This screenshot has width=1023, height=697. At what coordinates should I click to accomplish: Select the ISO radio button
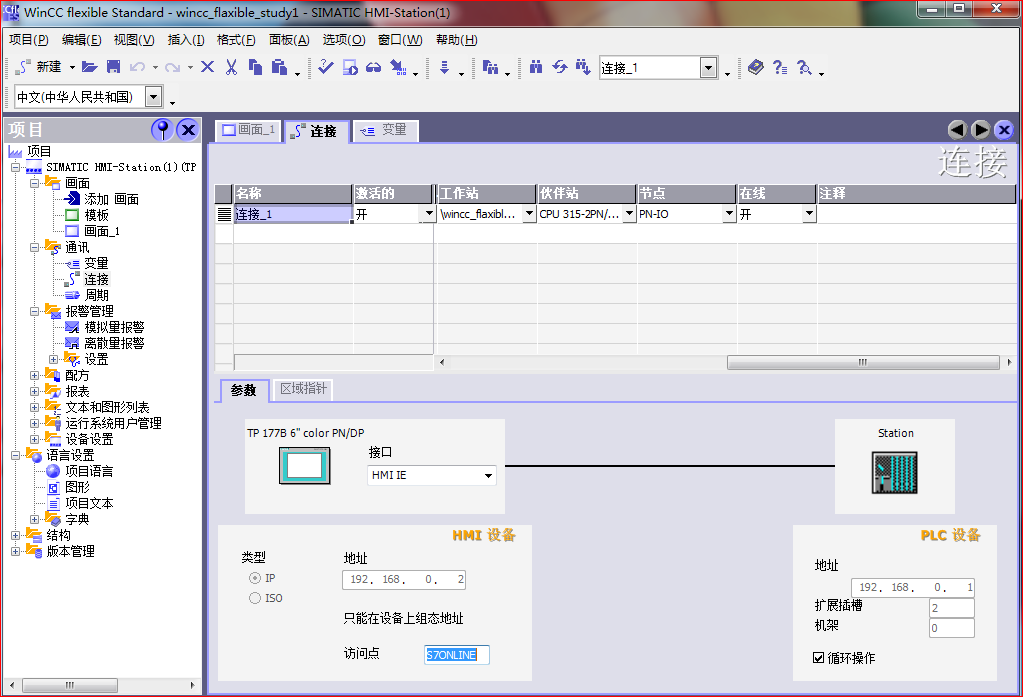pyautogui.click(x=255, y=598)
